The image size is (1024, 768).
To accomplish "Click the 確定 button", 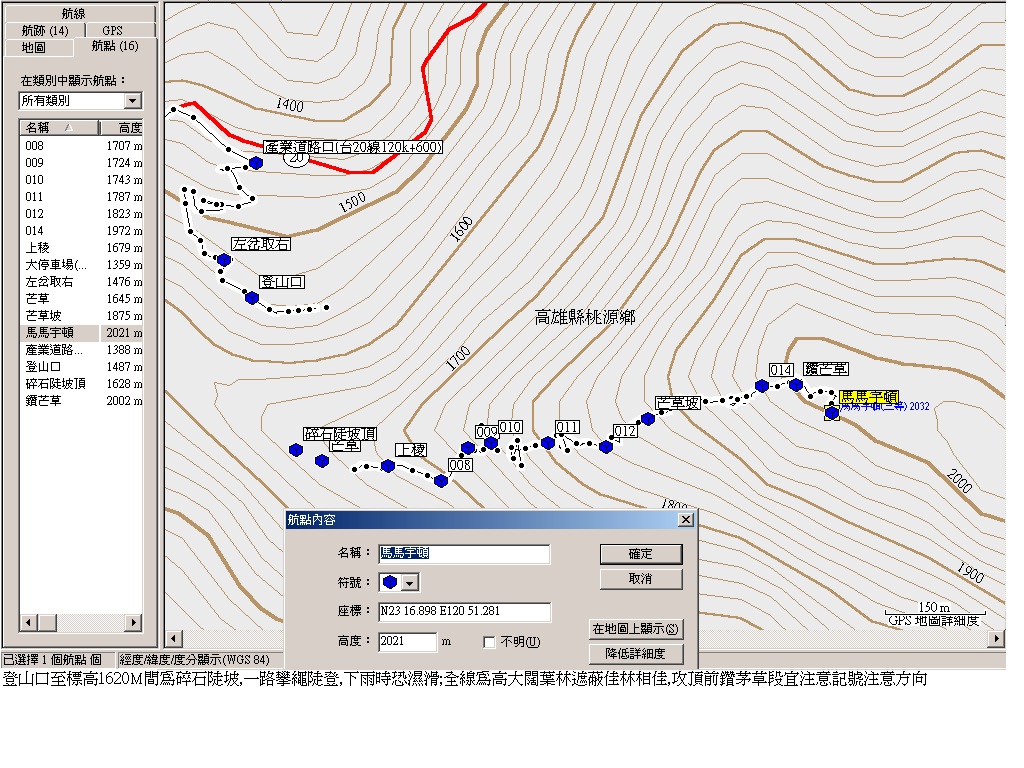I will [641, 554].
